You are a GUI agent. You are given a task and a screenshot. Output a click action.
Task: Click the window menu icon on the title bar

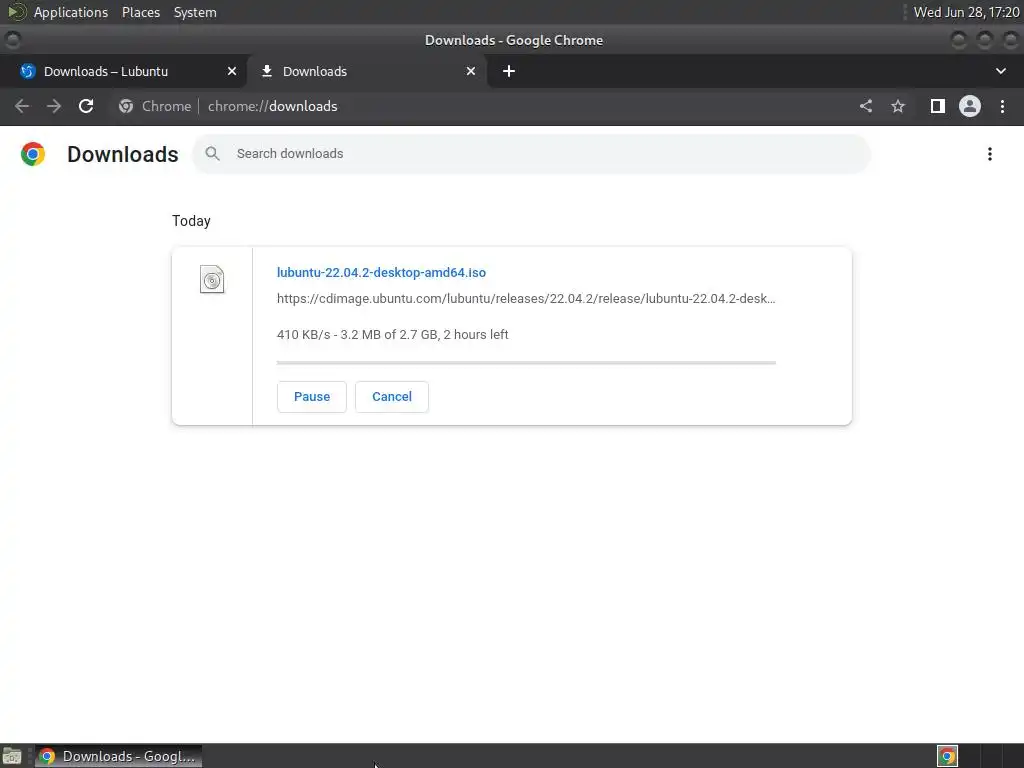tap(12, 40)
